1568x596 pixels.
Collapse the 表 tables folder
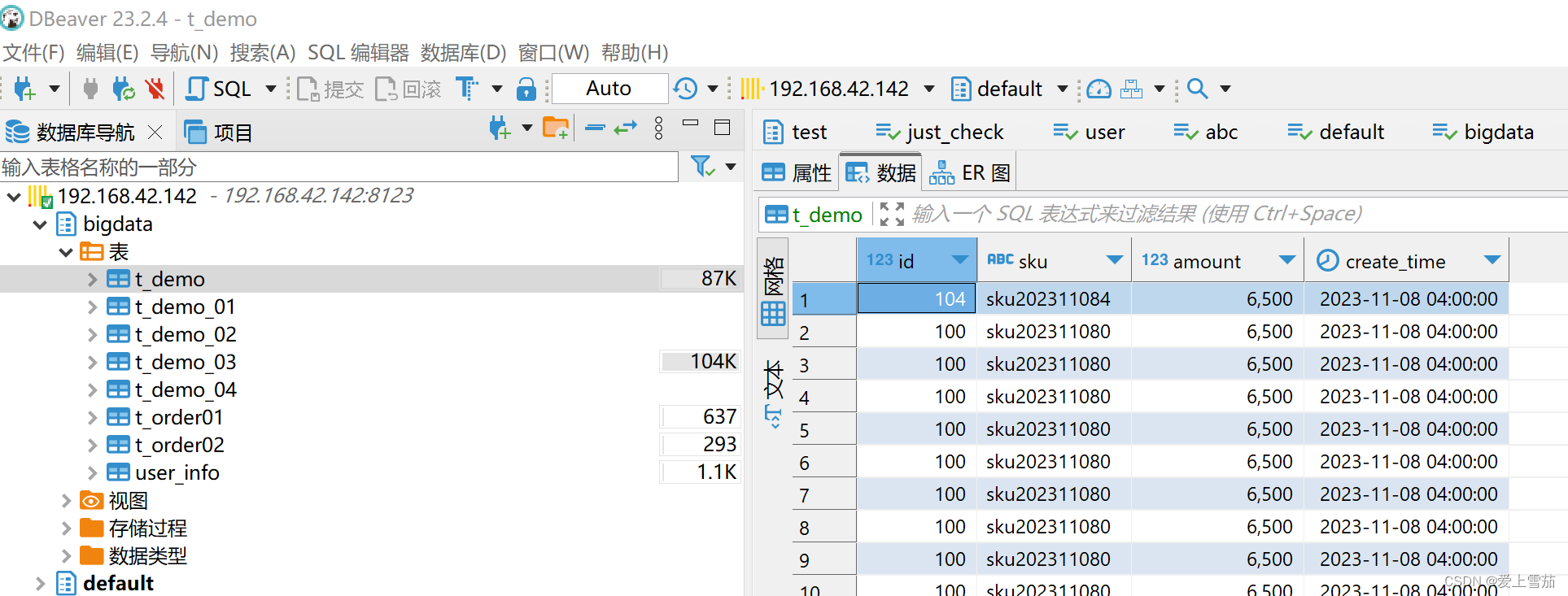(66, 252)
